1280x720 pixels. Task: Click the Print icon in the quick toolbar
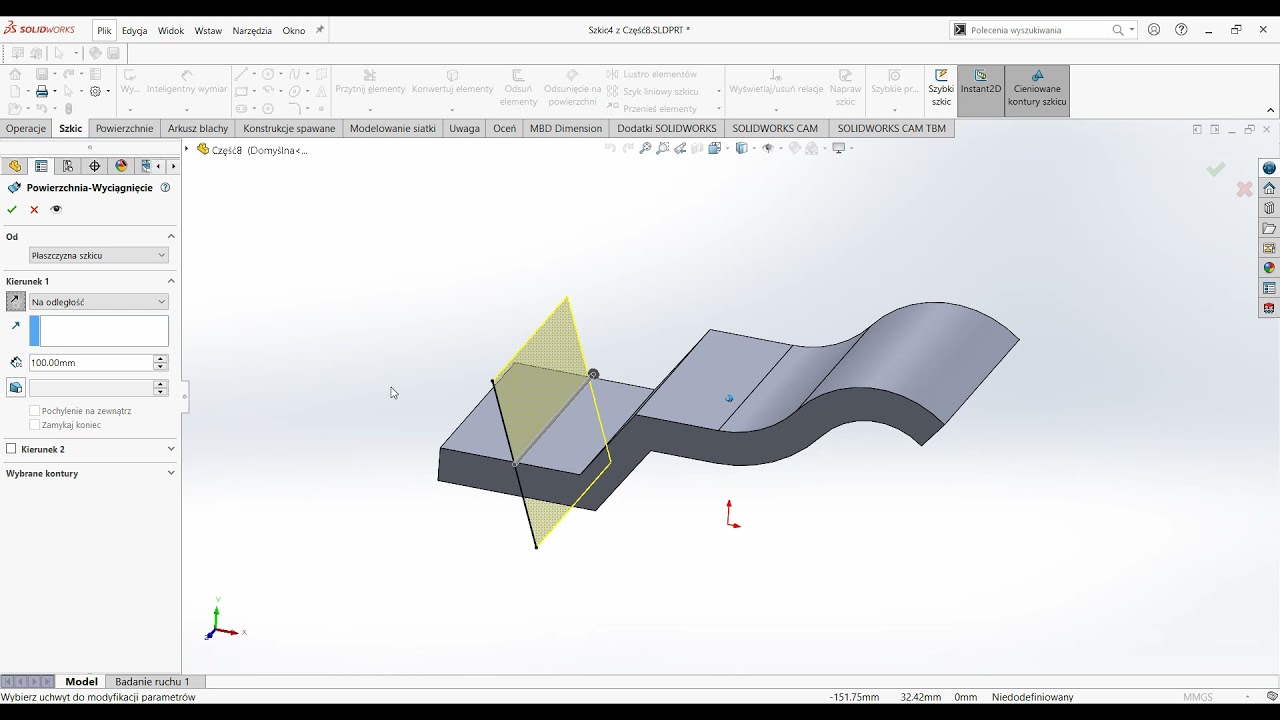(42, 91)
